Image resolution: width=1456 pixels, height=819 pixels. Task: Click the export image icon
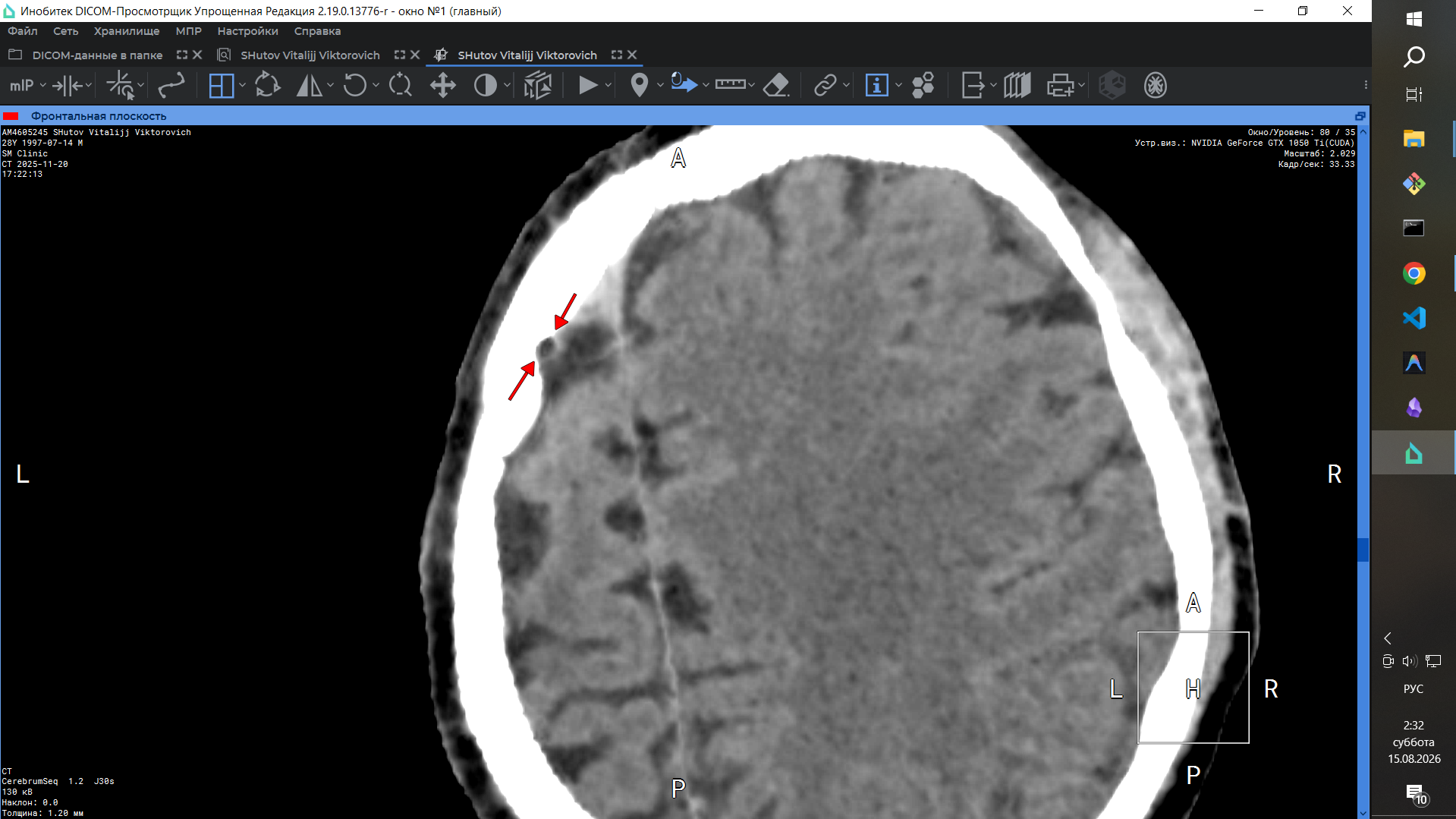(x=973, y=85)
